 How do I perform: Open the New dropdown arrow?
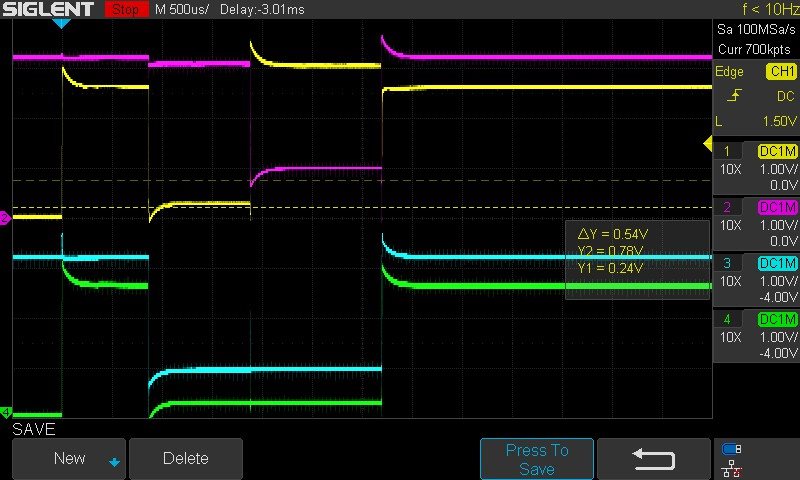(x=114, y=461)
